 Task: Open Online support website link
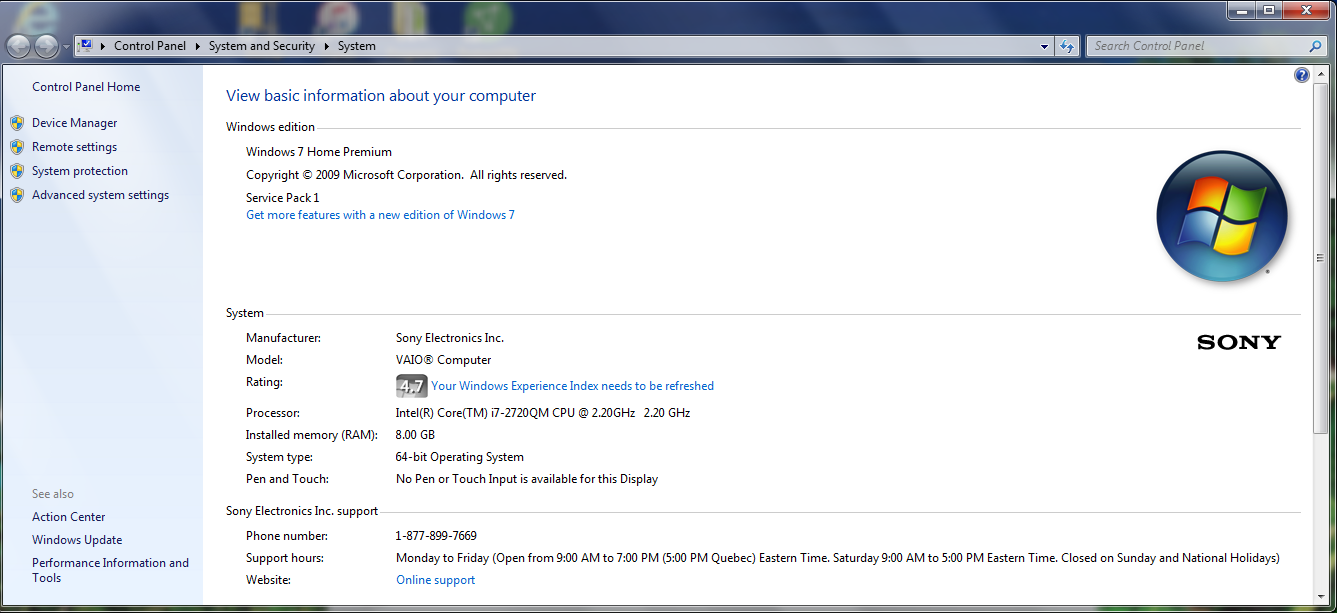pyautogui.click(x=436, y=580)
